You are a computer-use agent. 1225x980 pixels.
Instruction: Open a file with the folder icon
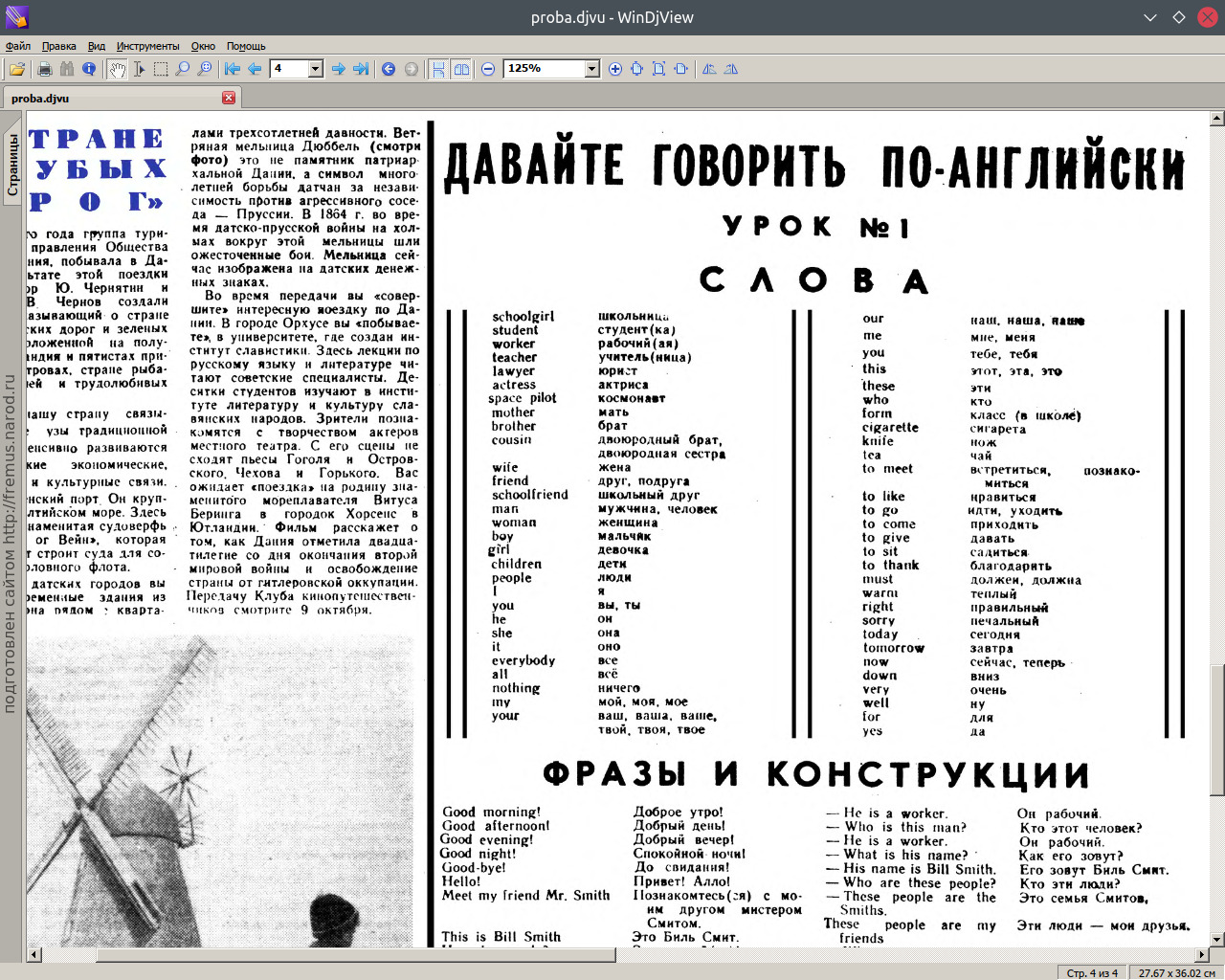[17, 69]
